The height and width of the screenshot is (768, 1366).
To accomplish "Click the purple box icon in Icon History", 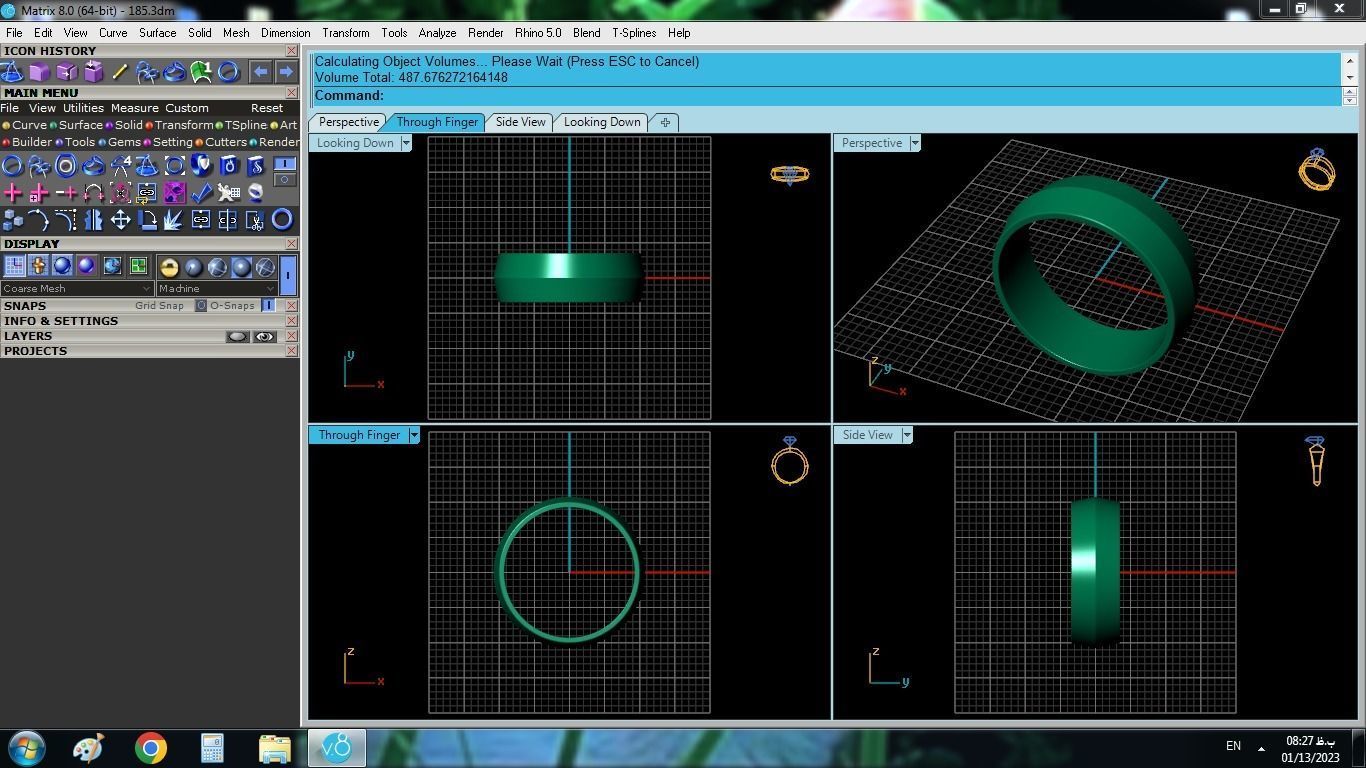I will pos(39,72).
